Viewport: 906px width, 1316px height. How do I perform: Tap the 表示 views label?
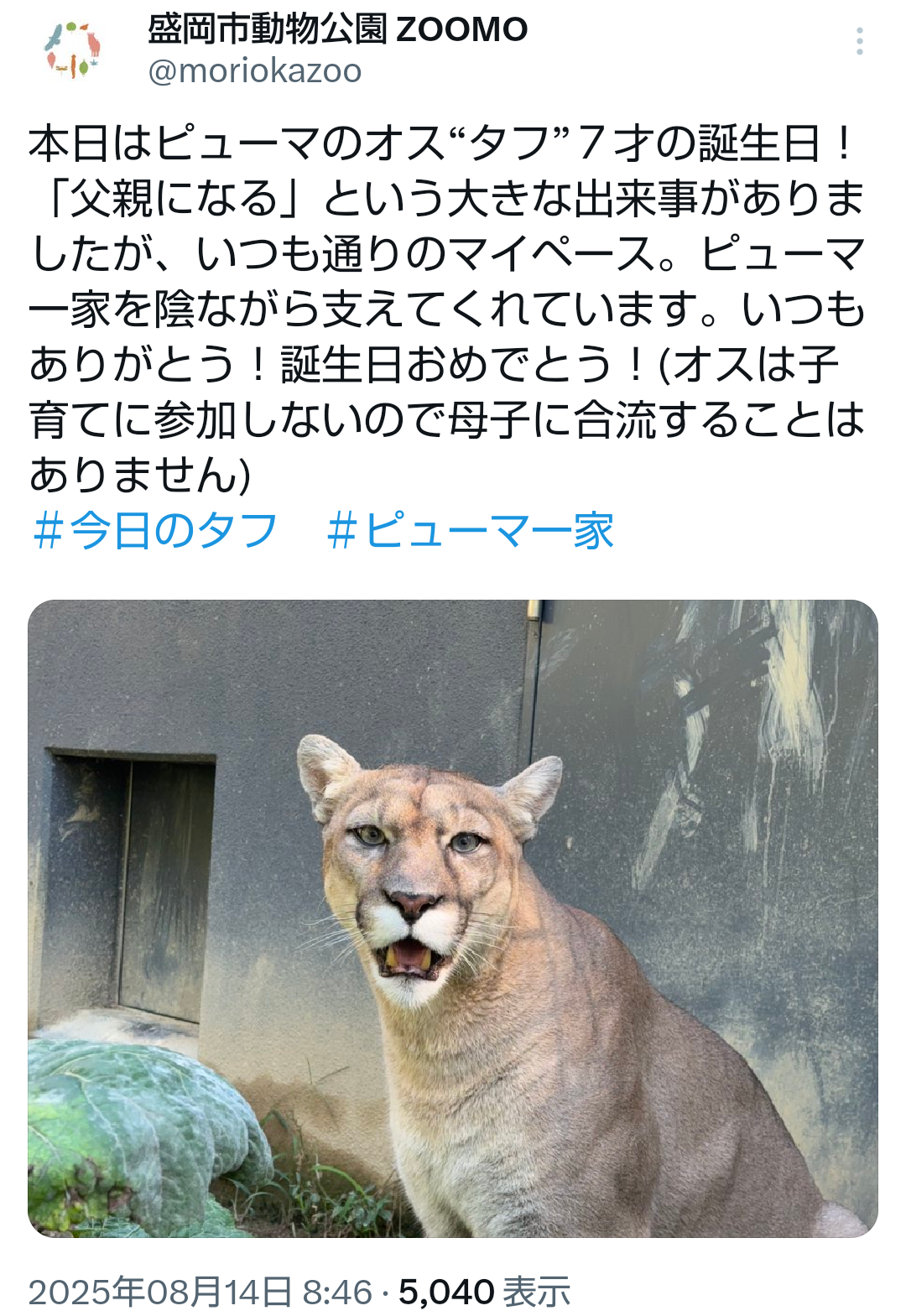click(x=537, y=1292)
